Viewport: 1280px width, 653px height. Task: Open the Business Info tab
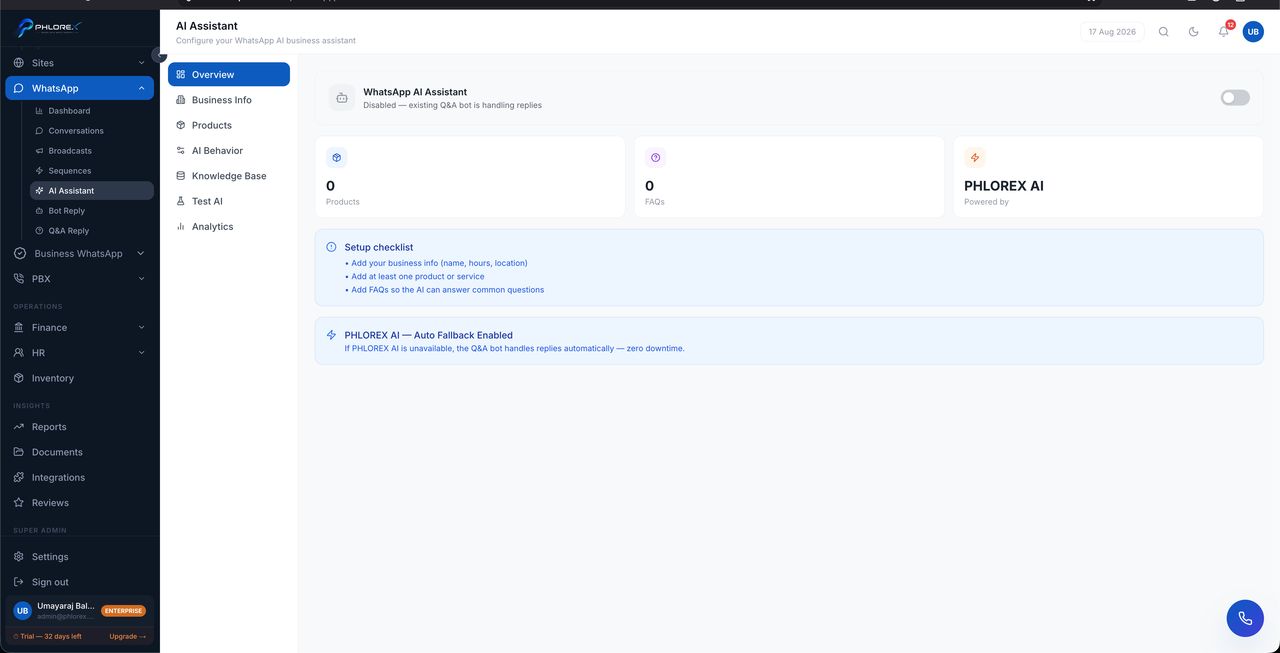[229, 100]
